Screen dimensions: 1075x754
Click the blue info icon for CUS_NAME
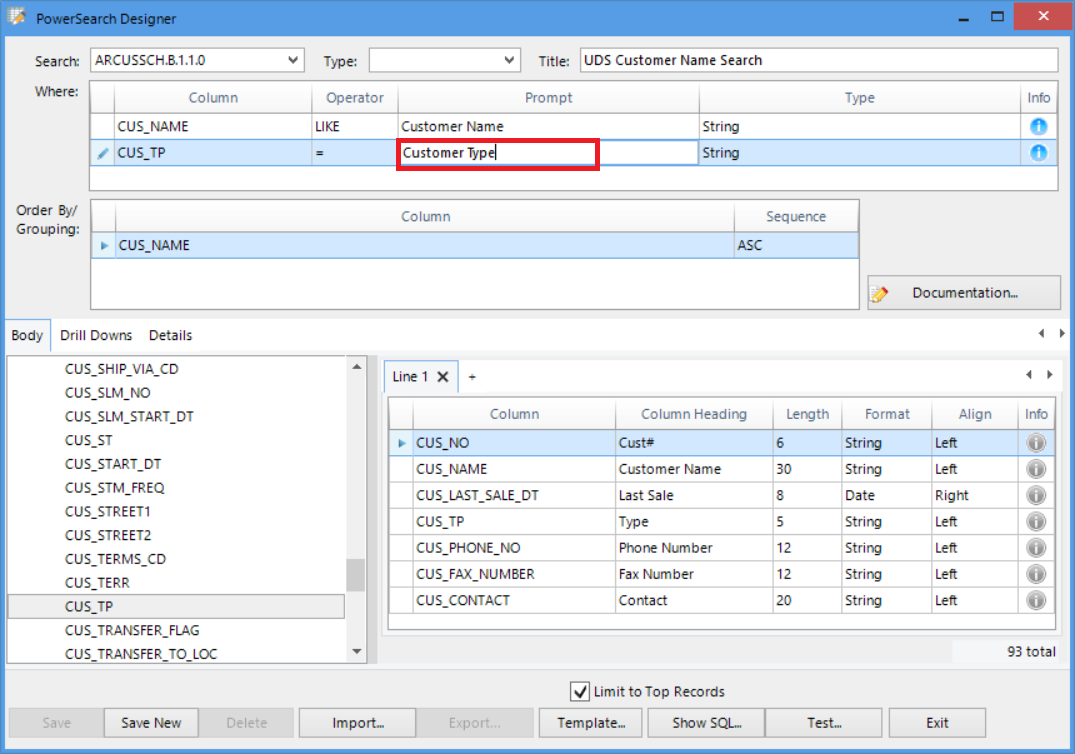coord(1038,127)
